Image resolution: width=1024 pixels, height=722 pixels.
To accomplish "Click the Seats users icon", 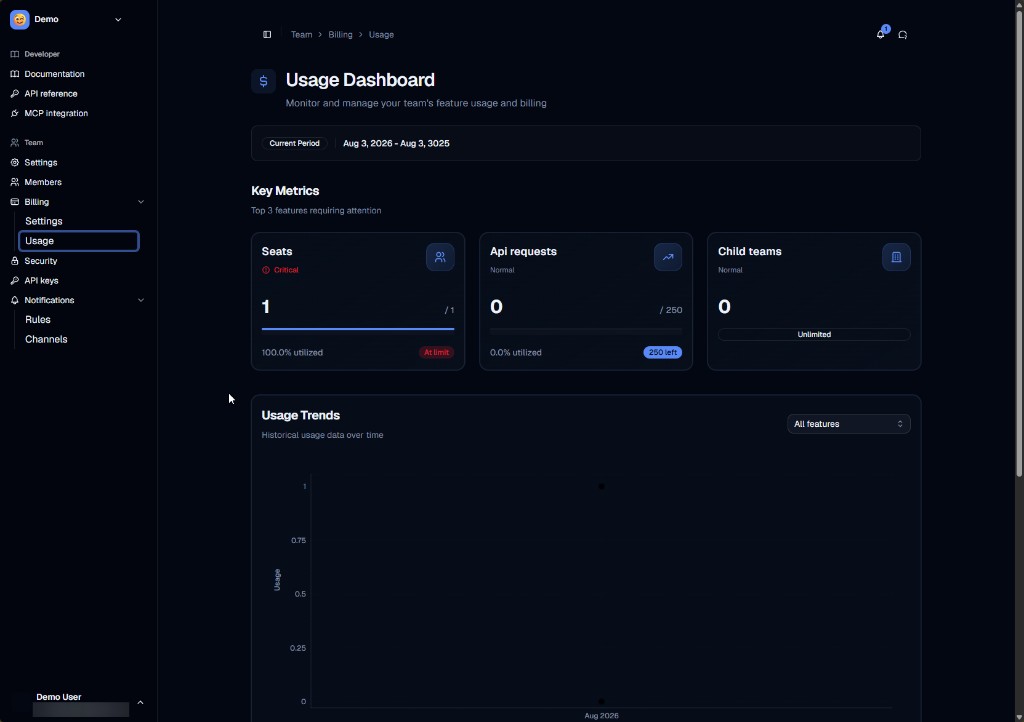I will [x=440, y=257].
